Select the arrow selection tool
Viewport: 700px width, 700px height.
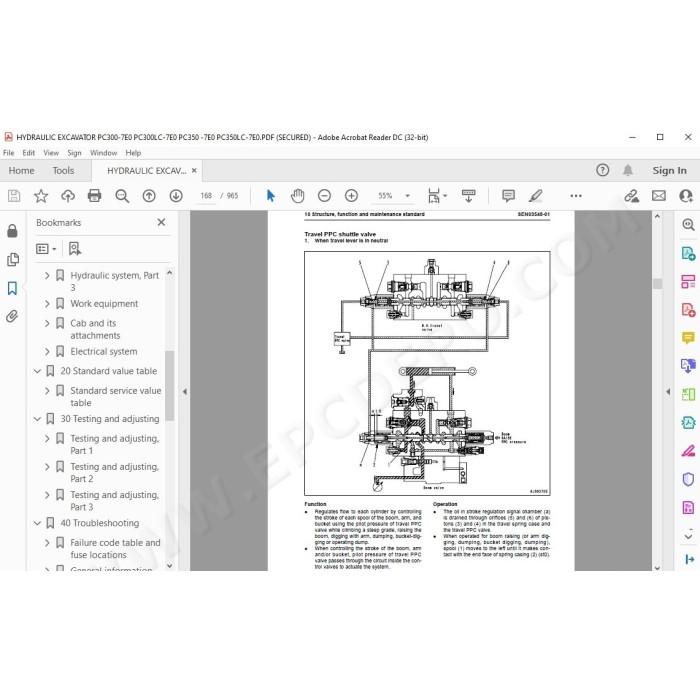pos(271,196)
